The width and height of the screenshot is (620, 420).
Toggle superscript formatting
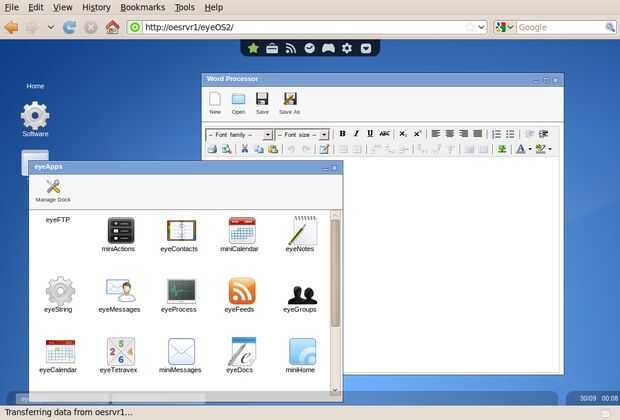pos(417,134)
